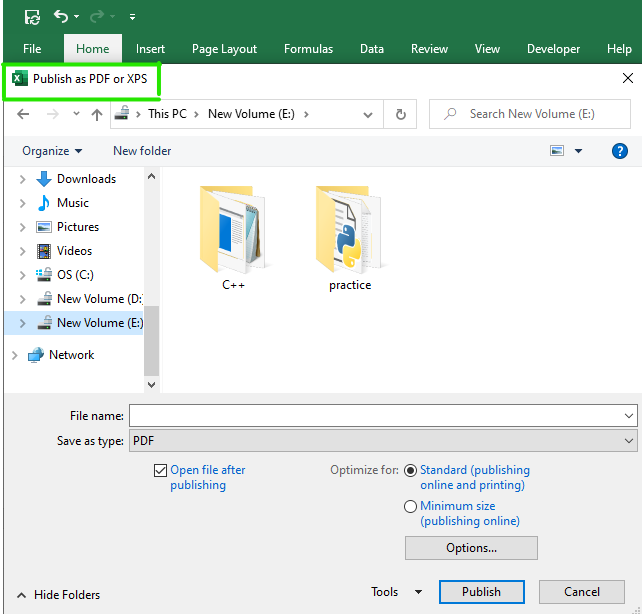642x614 pixels.
Task: Click the Up folder arrow in navigation bar
Action: coord(97,114)
